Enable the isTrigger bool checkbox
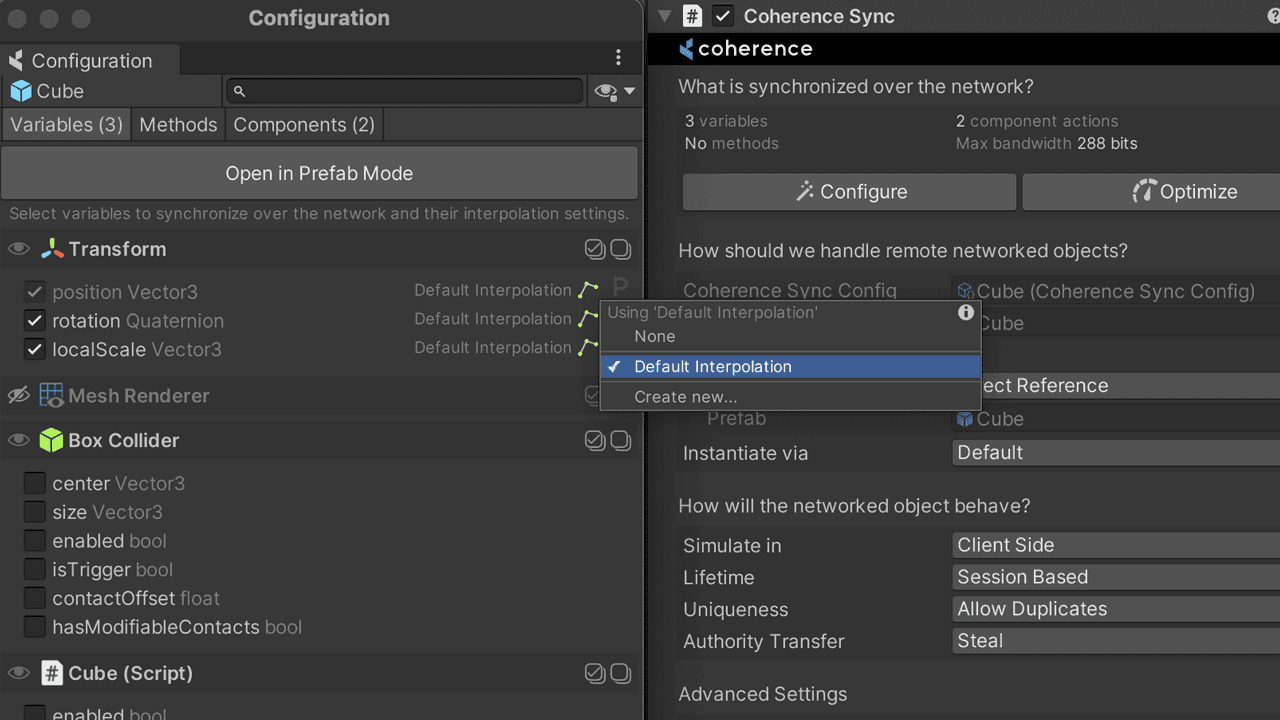 click(35, 569)
